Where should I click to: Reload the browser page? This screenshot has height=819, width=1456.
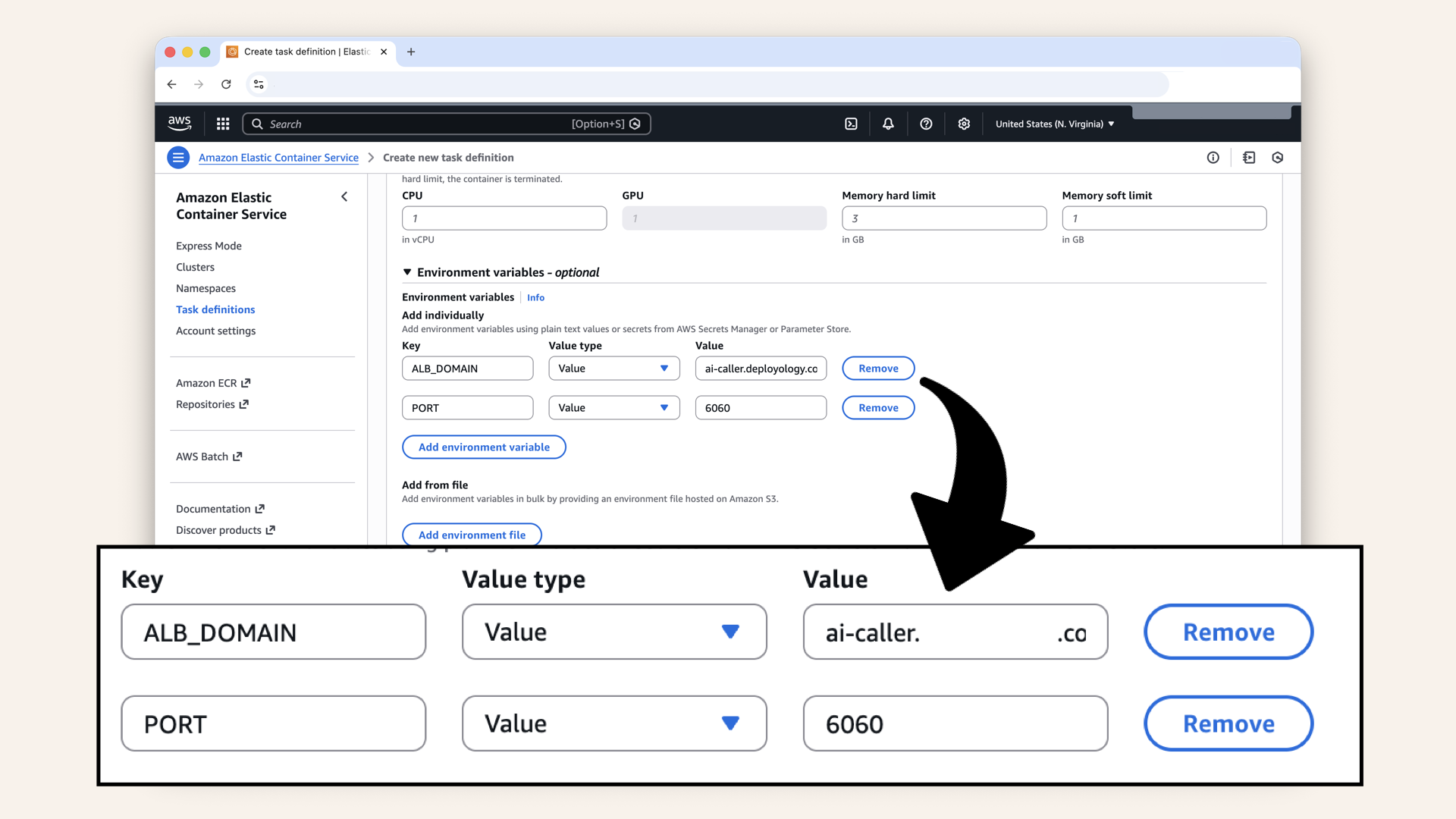(x=226, y=84)
